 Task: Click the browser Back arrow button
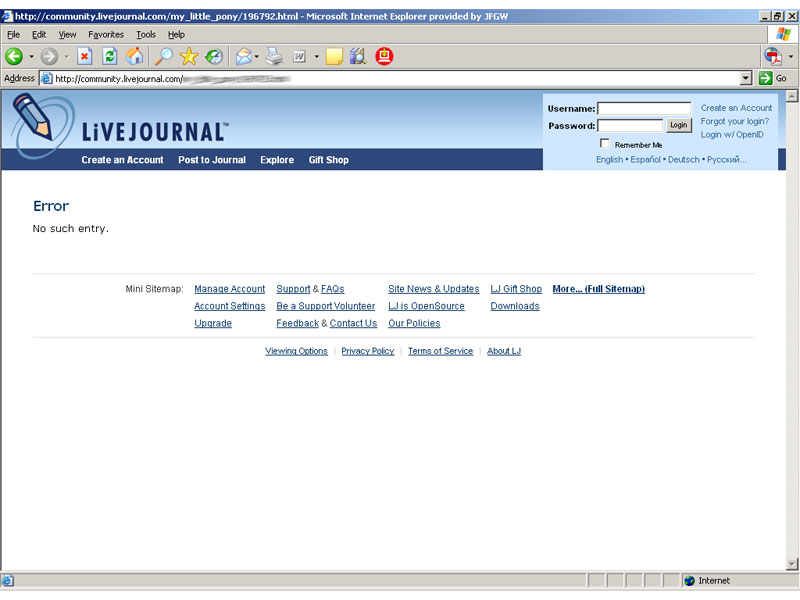(14, 57)
